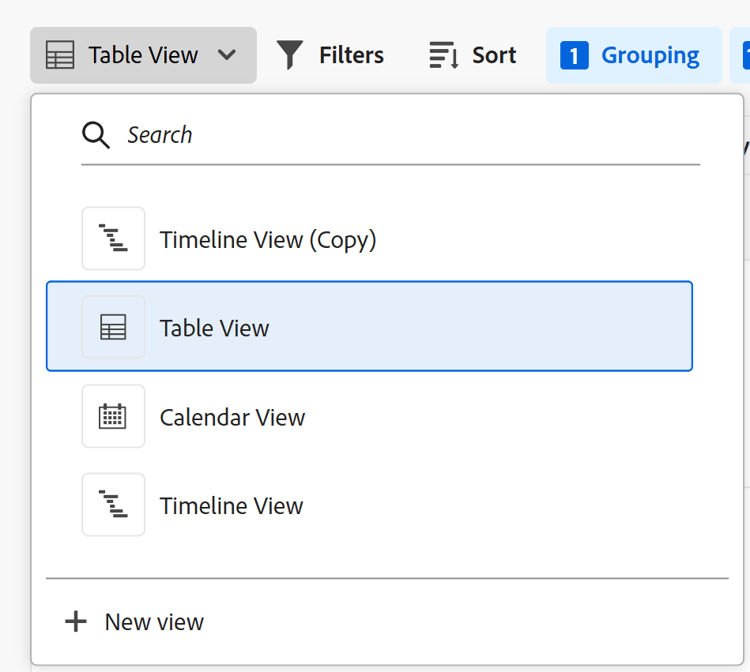Select Timeline View (Copy) from list
This screenshot has height=672, width=750.
268,240
